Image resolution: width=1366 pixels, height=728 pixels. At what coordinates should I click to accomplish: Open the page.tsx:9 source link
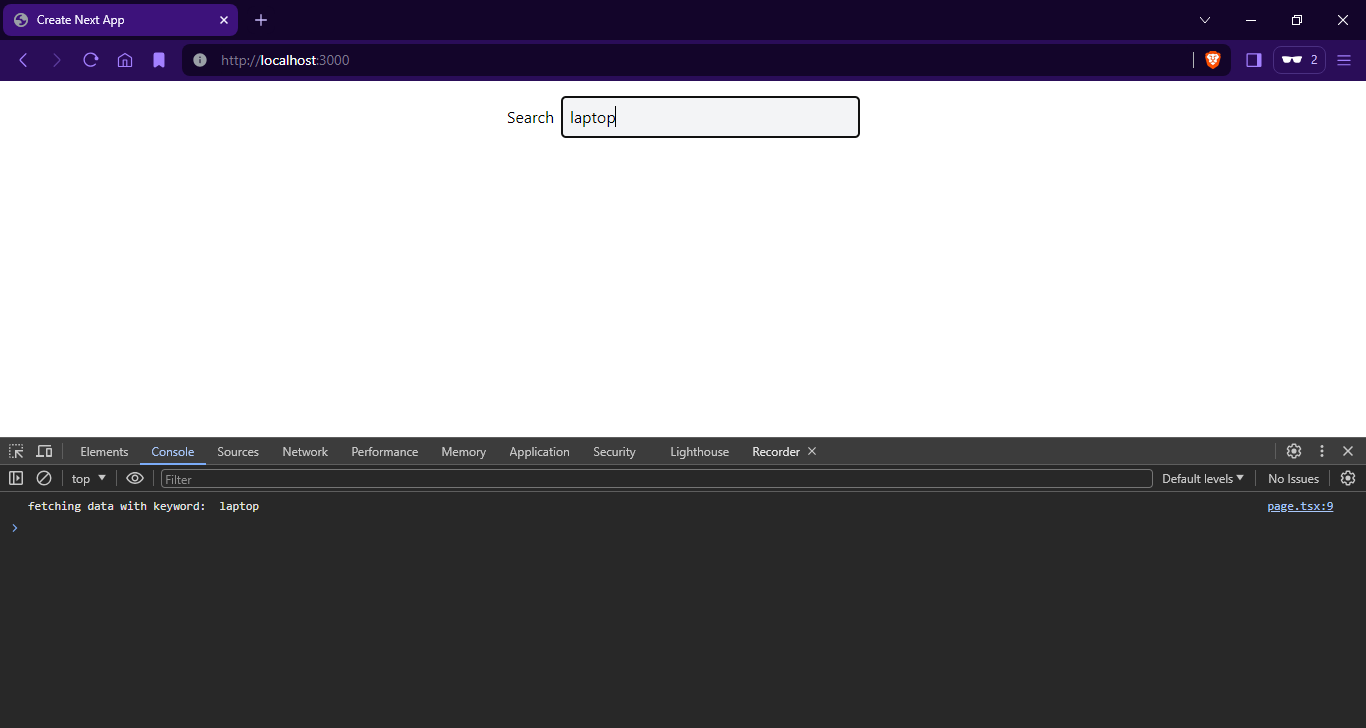1300,506
